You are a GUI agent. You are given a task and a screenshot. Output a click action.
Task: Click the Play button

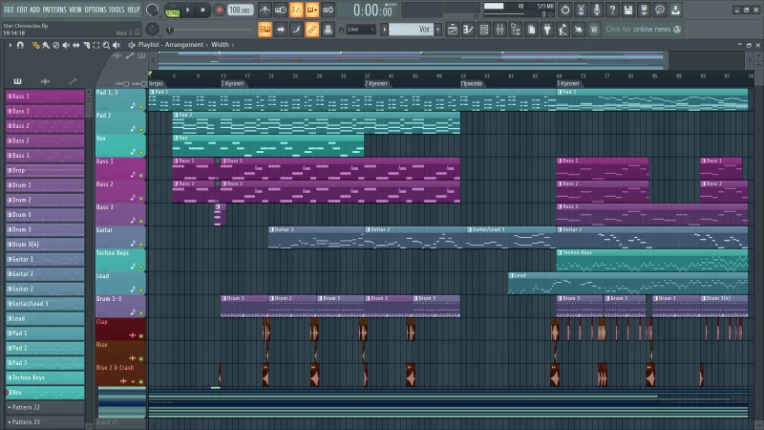click(x=188, y=10)
